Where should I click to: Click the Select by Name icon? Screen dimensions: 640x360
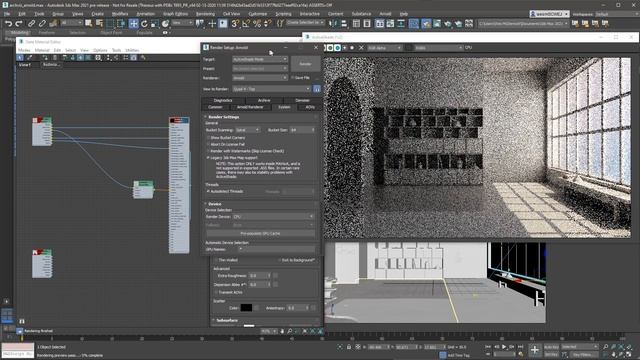pyautogui.click(x=99, y=24)
